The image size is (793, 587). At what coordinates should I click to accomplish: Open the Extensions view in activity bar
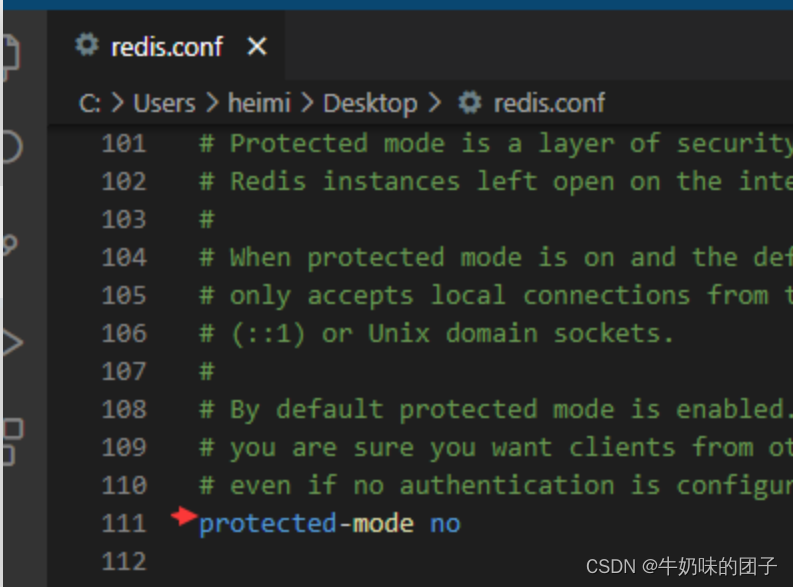(13, 441)
